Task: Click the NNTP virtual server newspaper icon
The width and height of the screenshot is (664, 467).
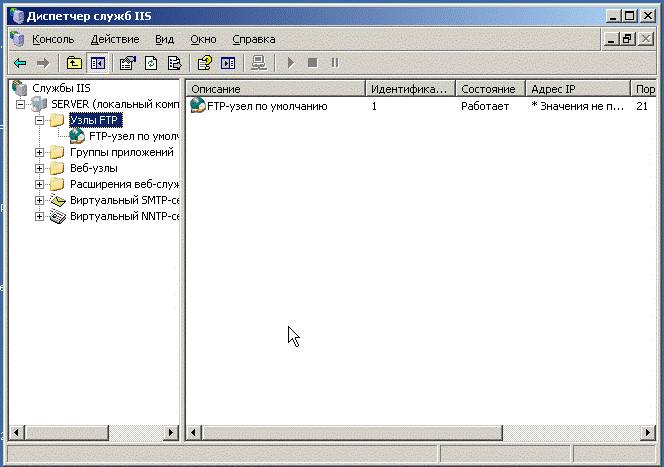Action: 58,216
